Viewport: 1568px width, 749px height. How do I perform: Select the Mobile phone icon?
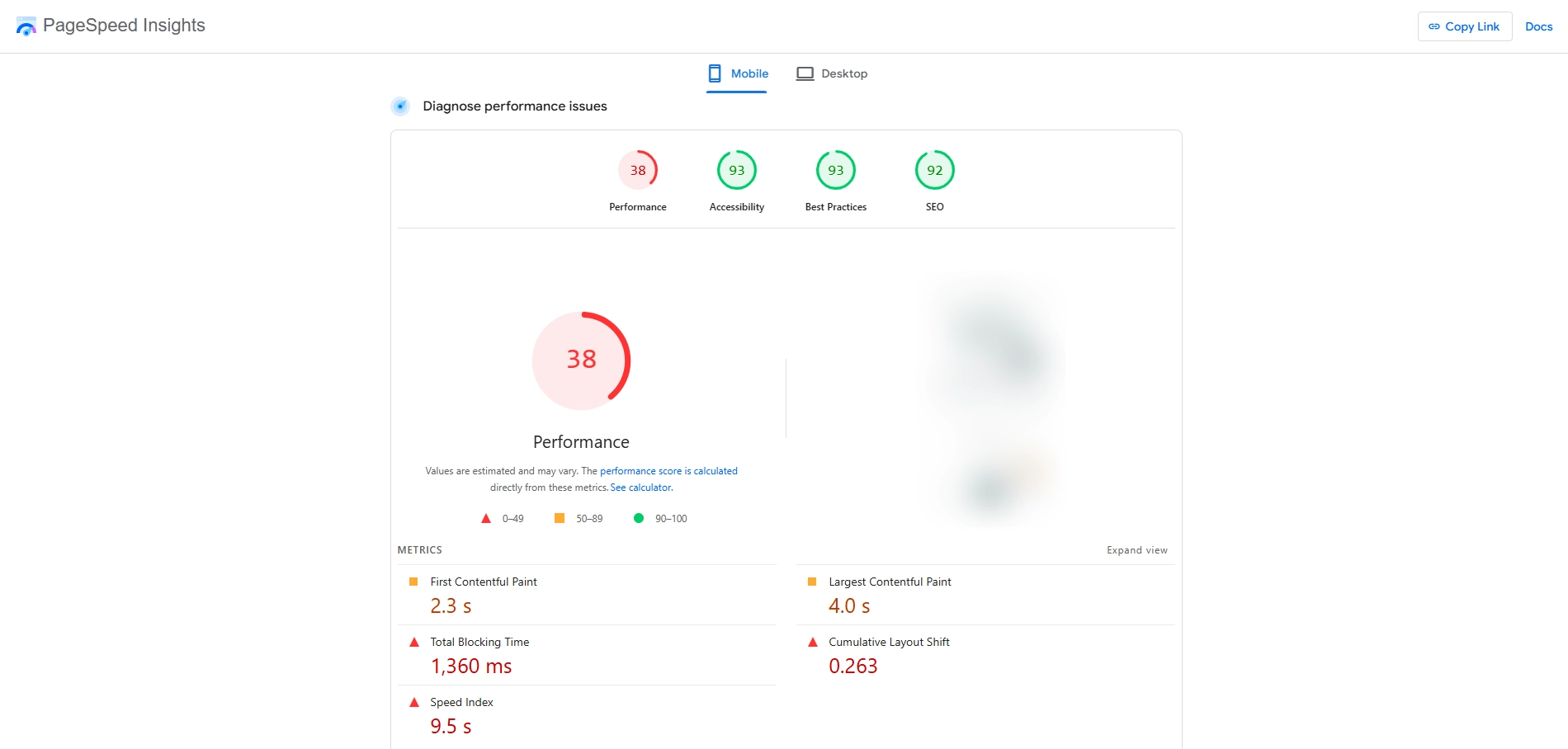715,73
